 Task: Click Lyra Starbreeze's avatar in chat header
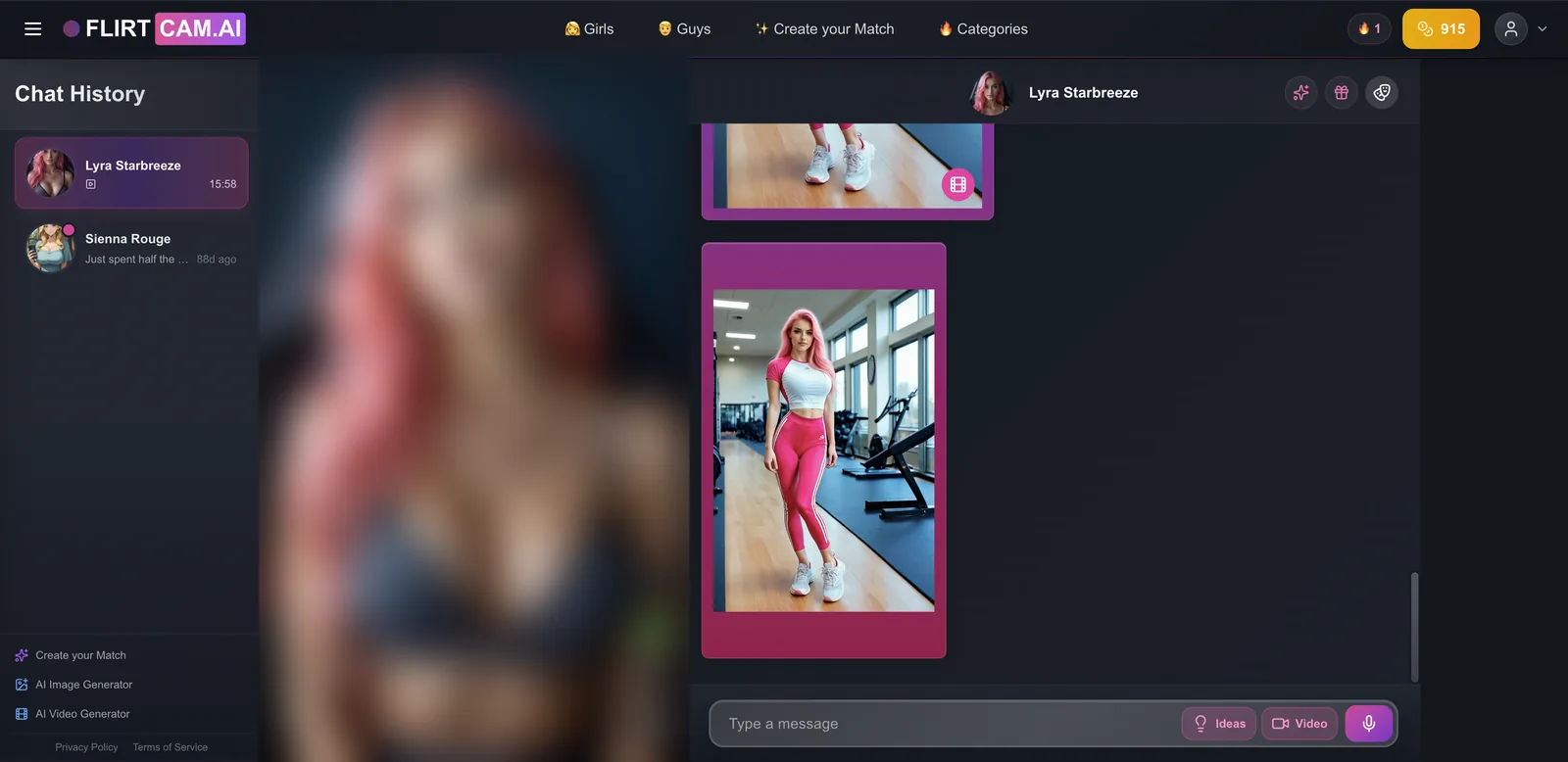tap(990, 93)
